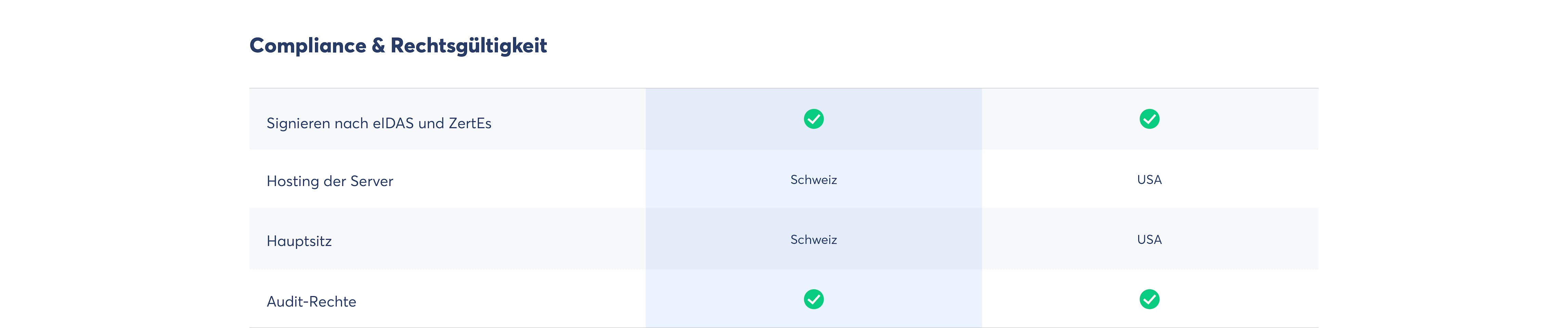Click the eIDAS checkmark in the blue highlighted column
The image size is (1568, 328).
[813, 119]
